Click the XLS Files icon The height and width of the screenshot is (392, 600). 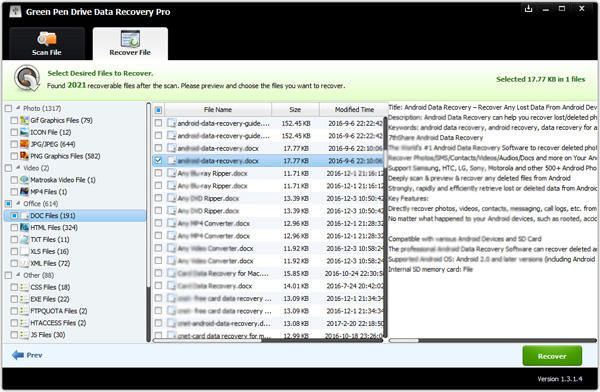coord(24,251)
